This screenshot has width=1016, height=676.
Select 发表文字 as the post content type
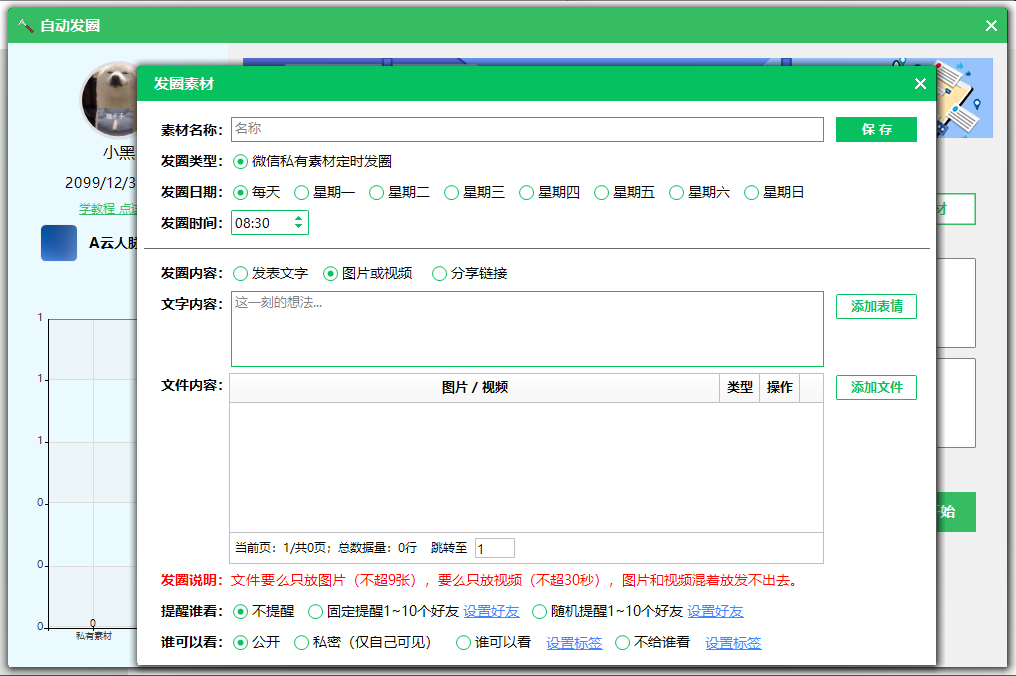point(240,272)
